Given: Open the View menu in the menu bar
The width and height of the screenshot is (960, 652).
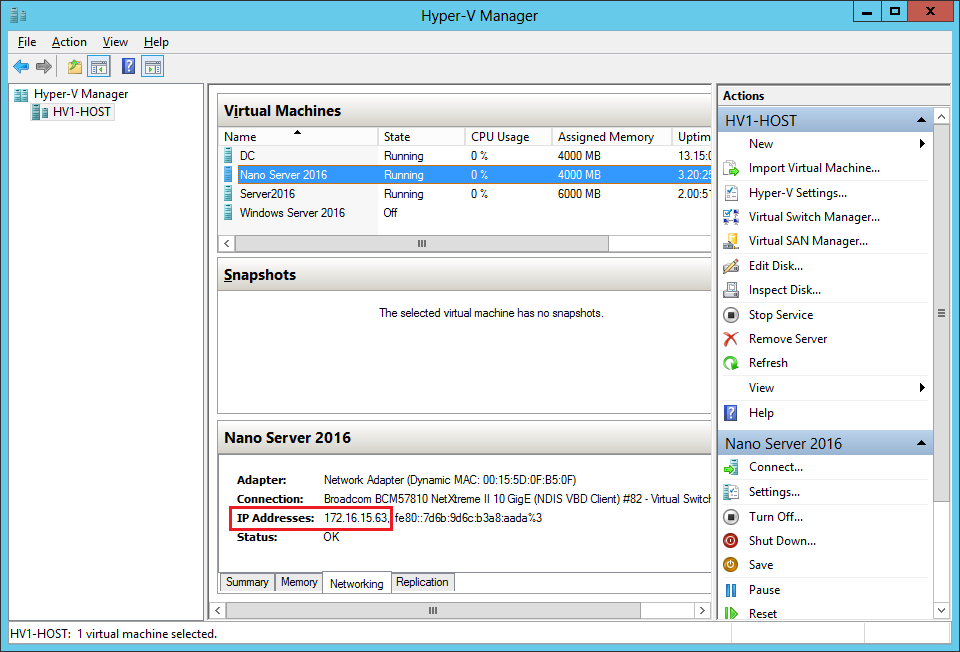Looking at the screenshot, I should coord(115,42).
